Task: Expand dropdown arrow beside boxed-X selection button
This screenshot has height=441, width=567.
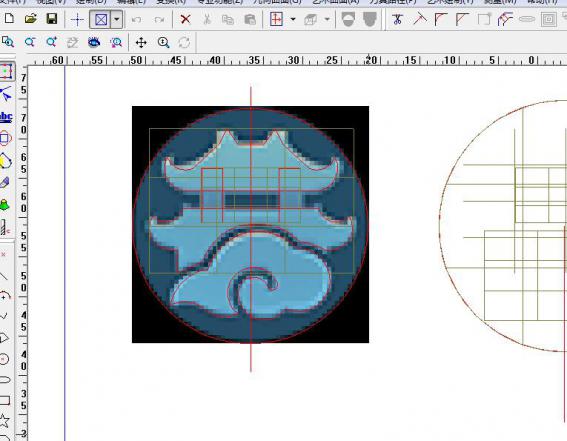Action: 117,20
